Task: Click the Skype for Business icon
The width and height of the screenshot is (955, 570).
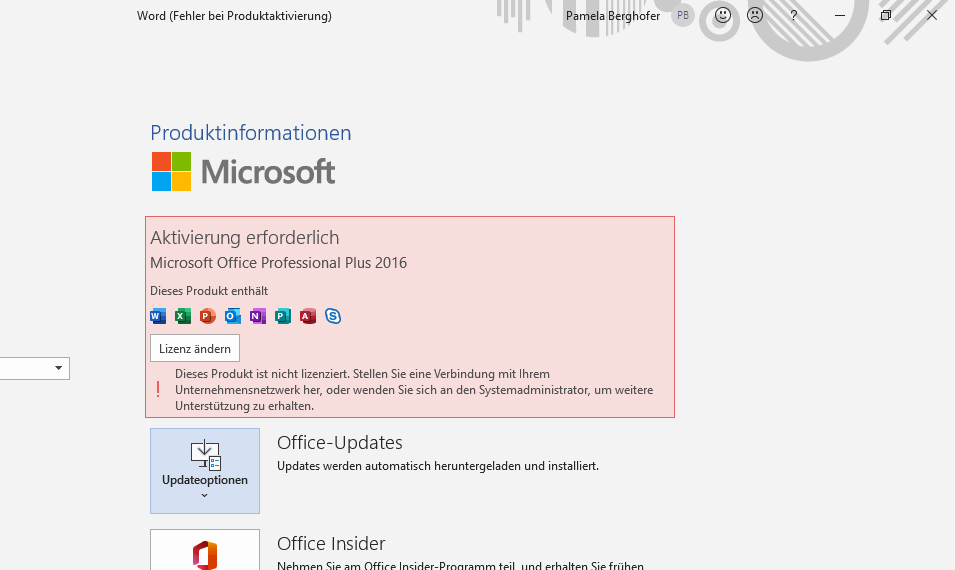Action: pyautogui.click(x=333, y=316)
